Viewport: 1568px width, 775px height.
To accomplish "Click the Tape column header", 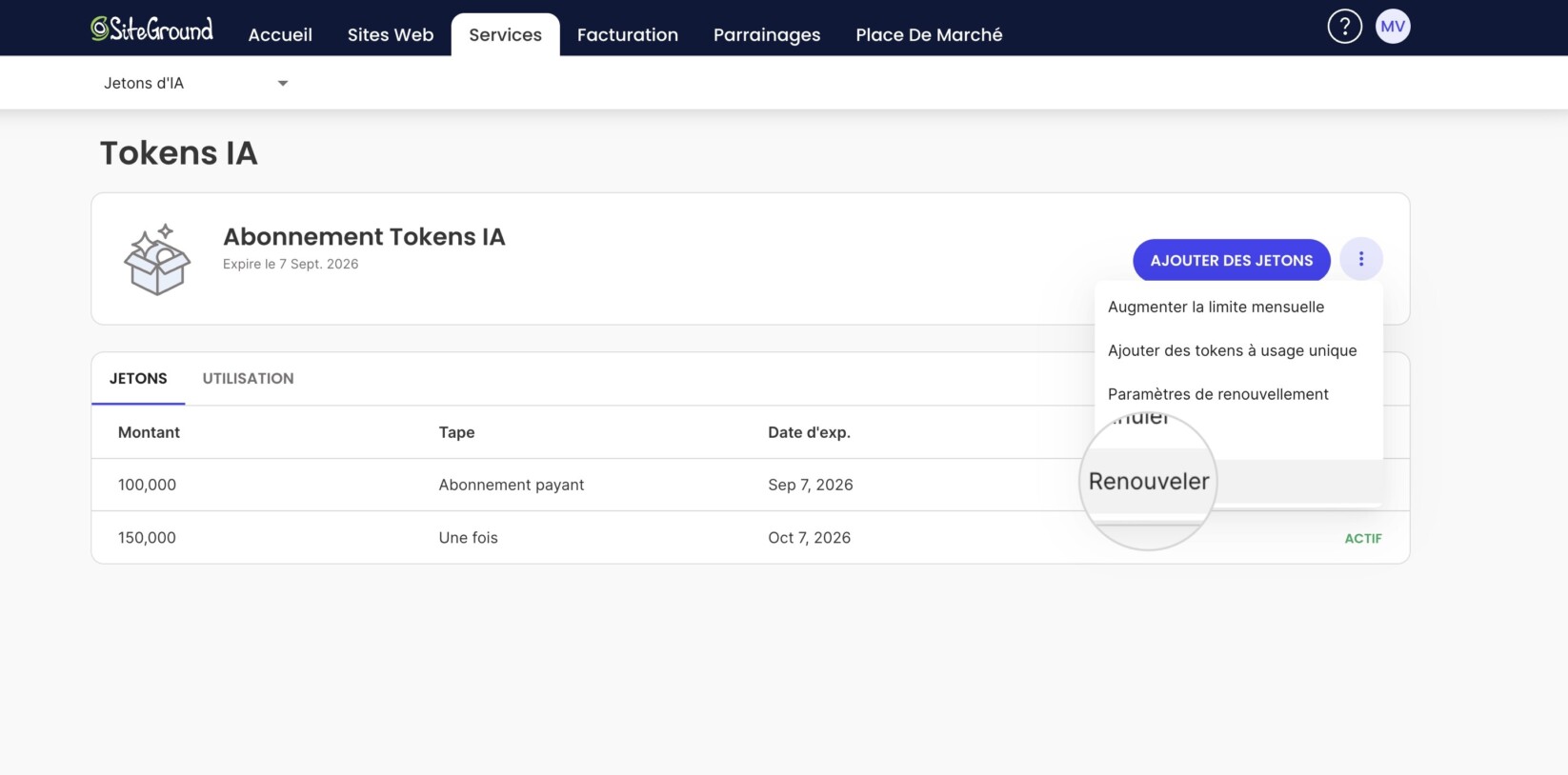I will point(456,432).
